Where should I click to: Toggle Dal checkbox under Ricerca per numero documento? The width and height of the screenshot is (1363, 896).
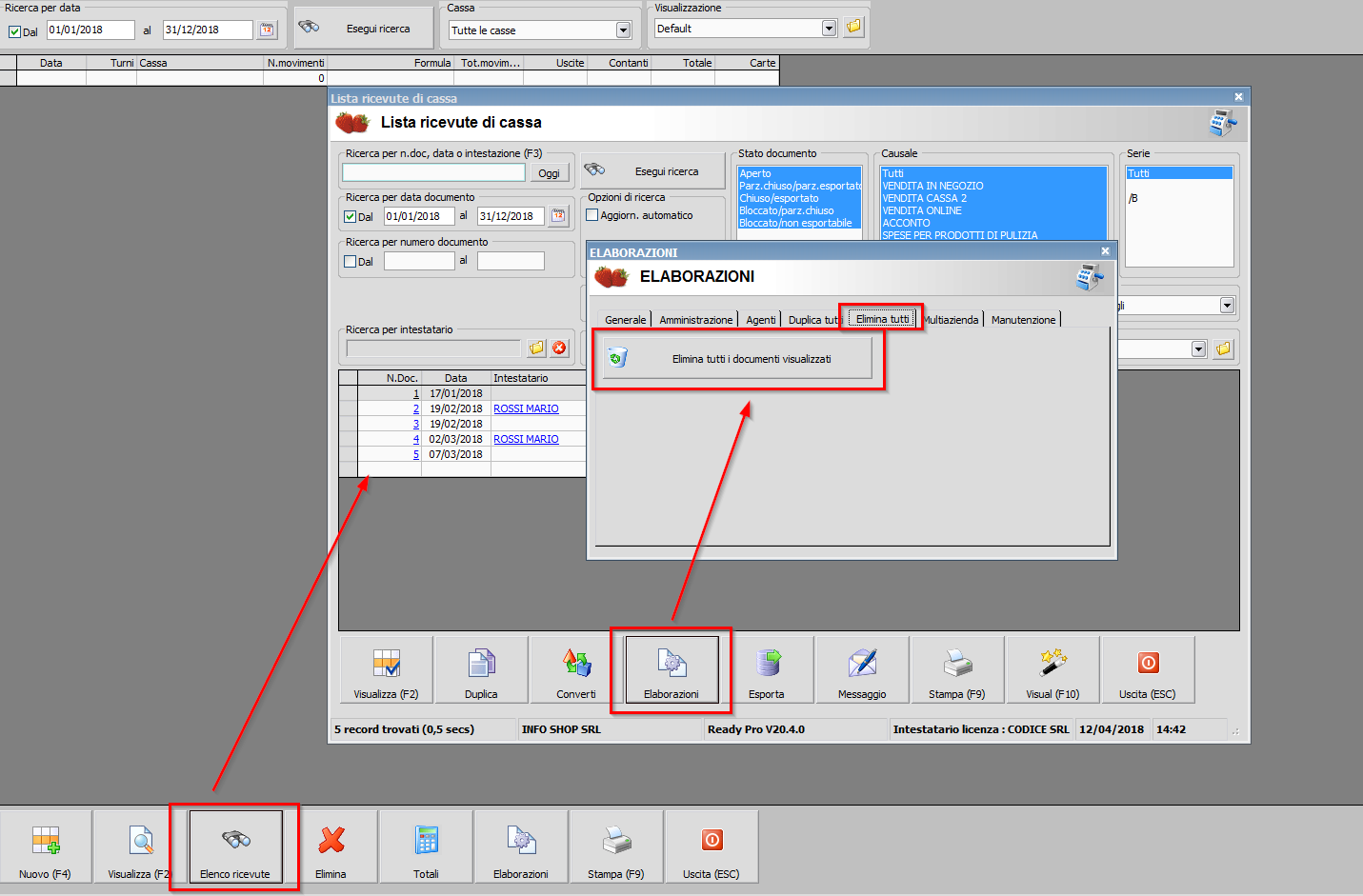(x=350, y=262)
